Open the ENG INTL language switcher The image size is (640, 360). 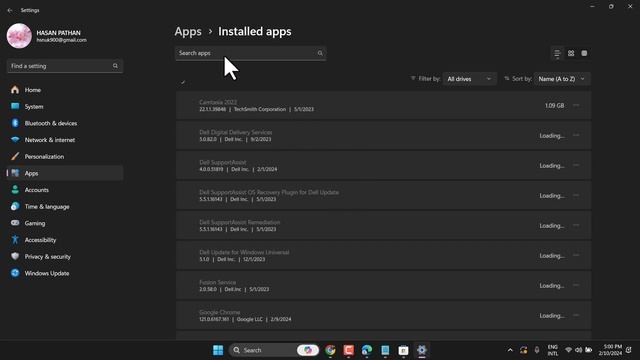pos(553,350)
